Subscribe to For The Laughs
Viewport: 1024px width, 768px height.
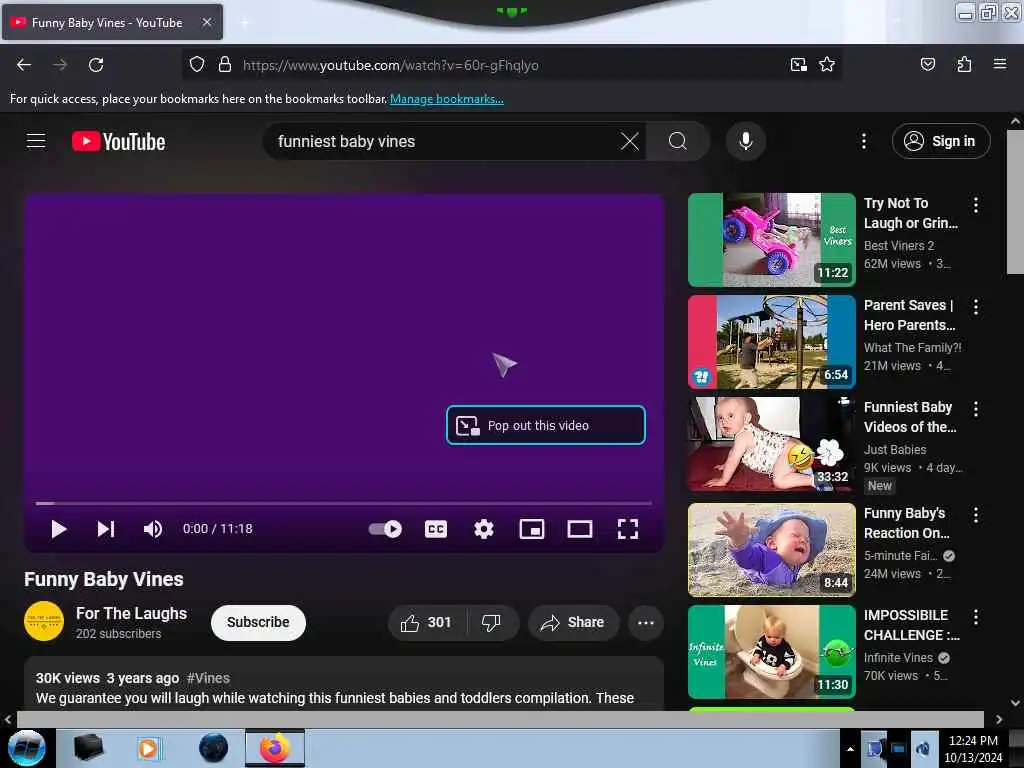click(258, 622)
